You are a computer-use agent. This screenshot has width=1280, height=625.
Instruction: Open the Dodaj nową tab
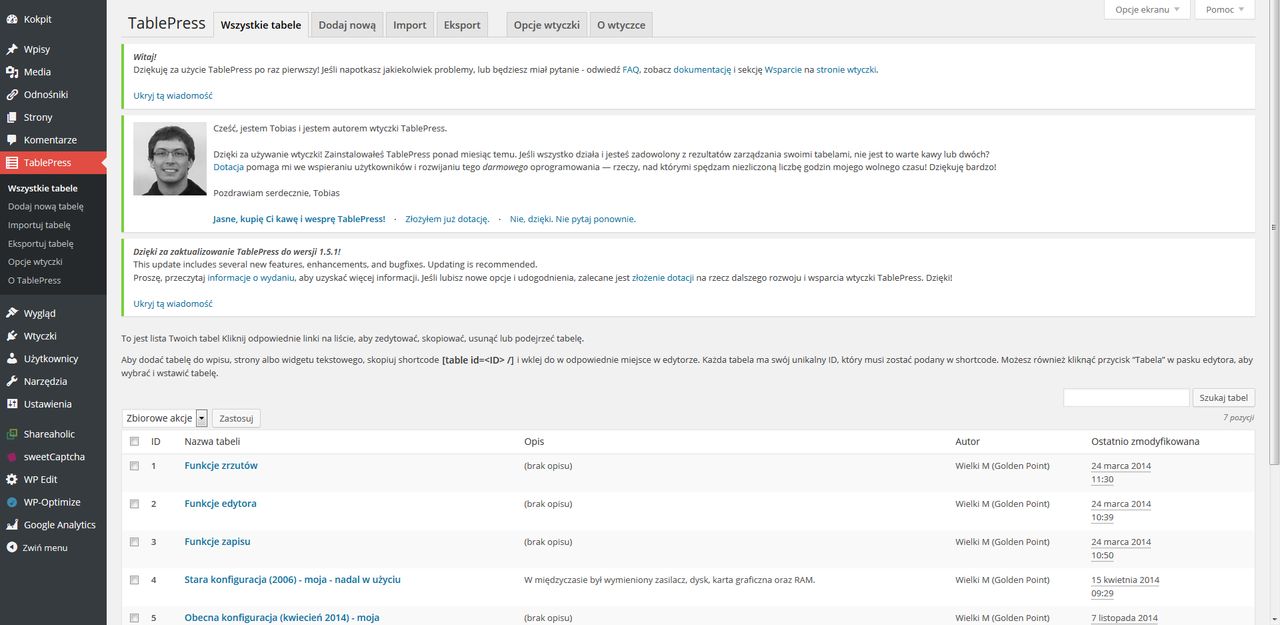click(x=347, y=25)
